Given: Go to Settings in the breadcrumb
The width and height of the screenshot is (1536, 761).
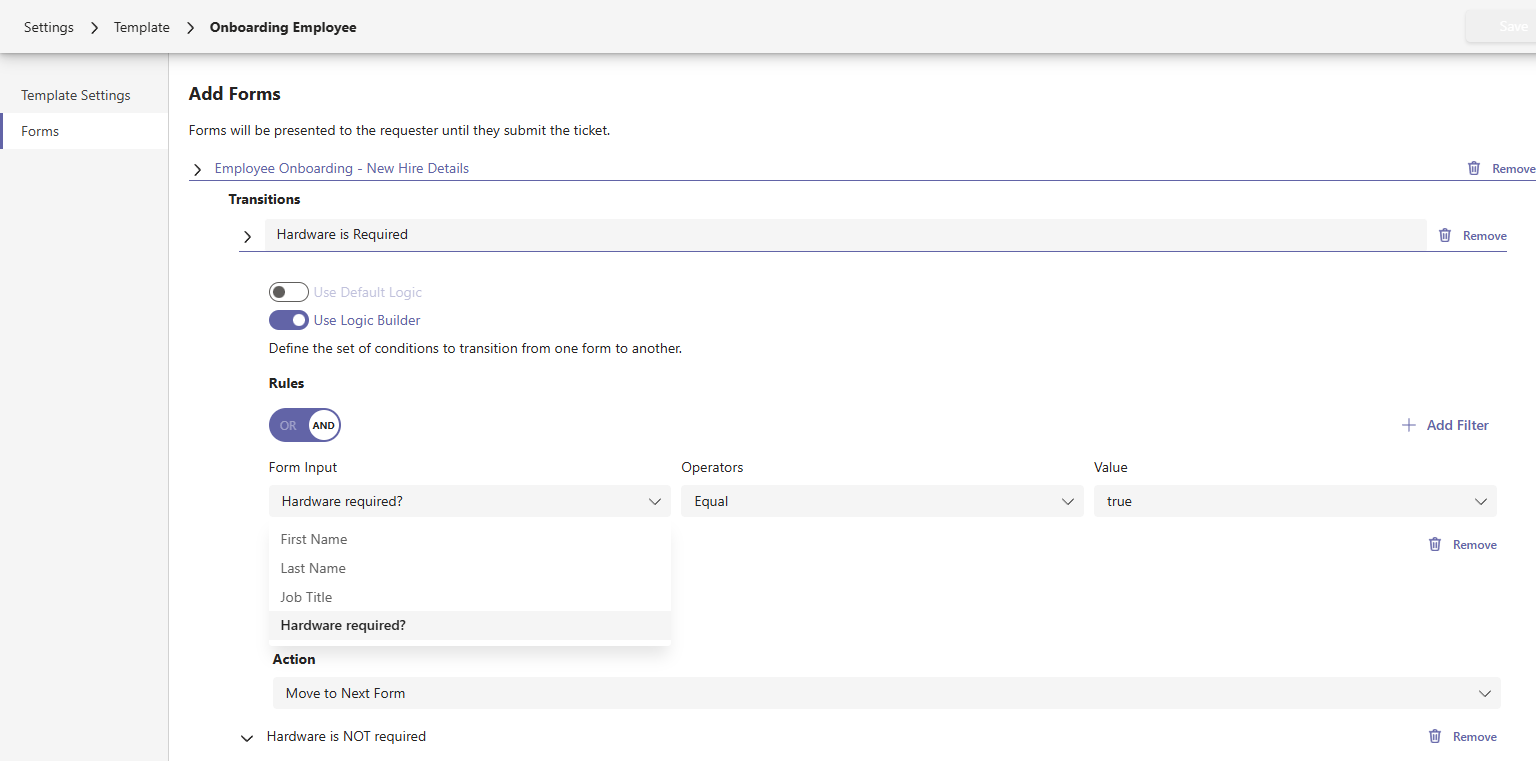Looking at the screenshot, I should pos(49,27).
